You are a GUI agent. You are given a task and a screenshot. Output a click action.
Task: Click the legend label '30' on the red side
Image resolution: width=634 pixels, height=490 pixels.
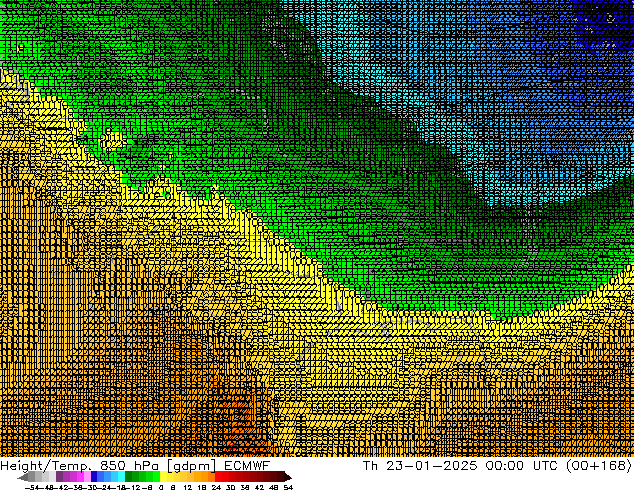230,487
